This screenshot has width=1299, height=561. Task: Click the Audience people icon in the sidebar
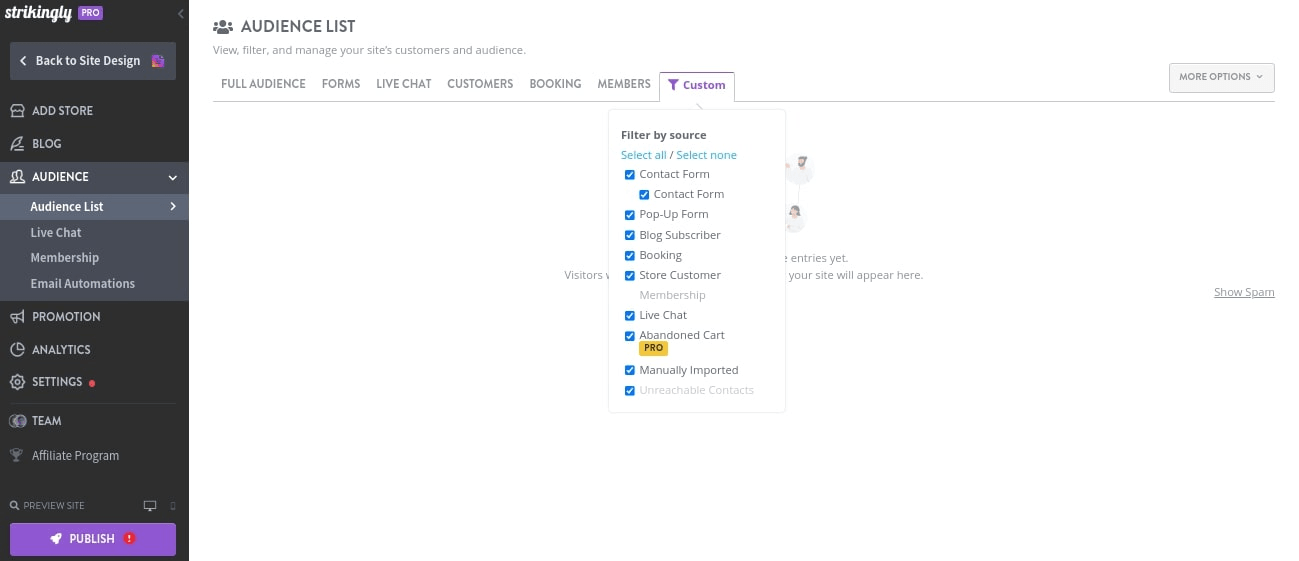pos(17,177)
